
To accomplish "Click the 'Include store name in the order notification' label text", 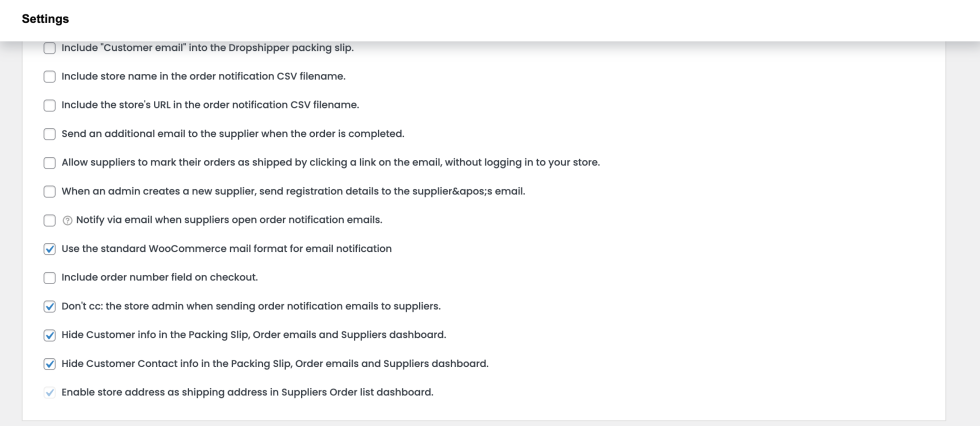I will (x=204, y=76).
